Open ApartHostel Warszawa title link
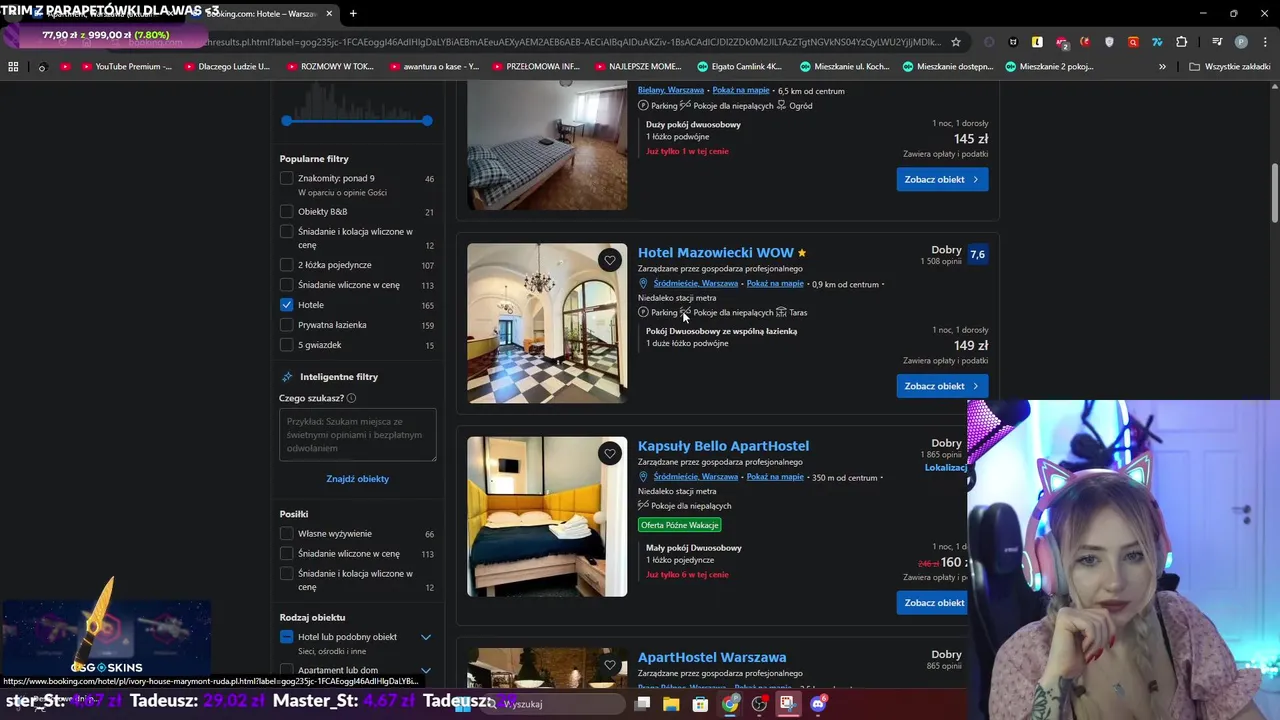 (712, 657)
